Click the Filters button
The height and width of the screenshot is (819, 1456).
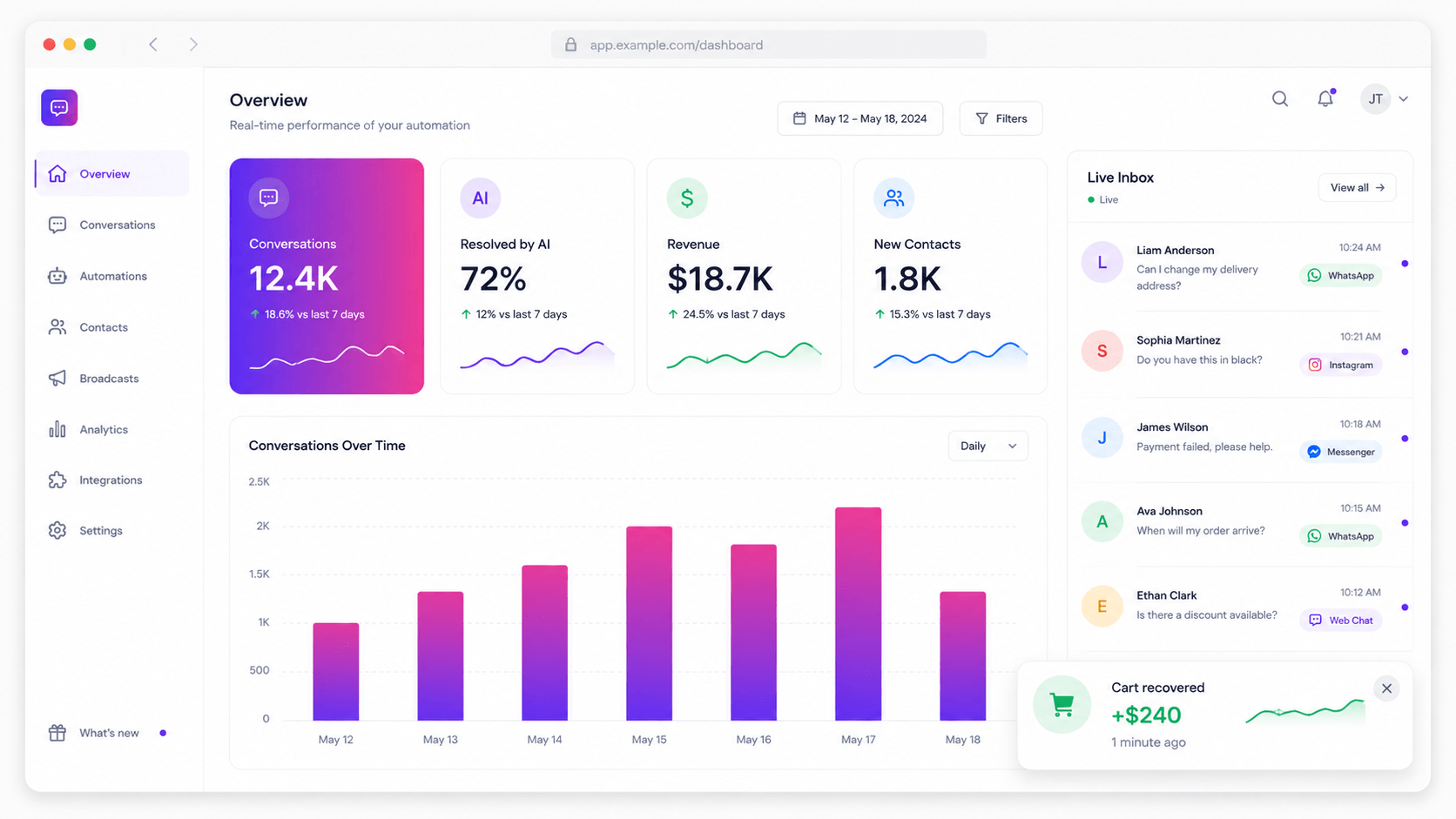(x=1001, y=118)
